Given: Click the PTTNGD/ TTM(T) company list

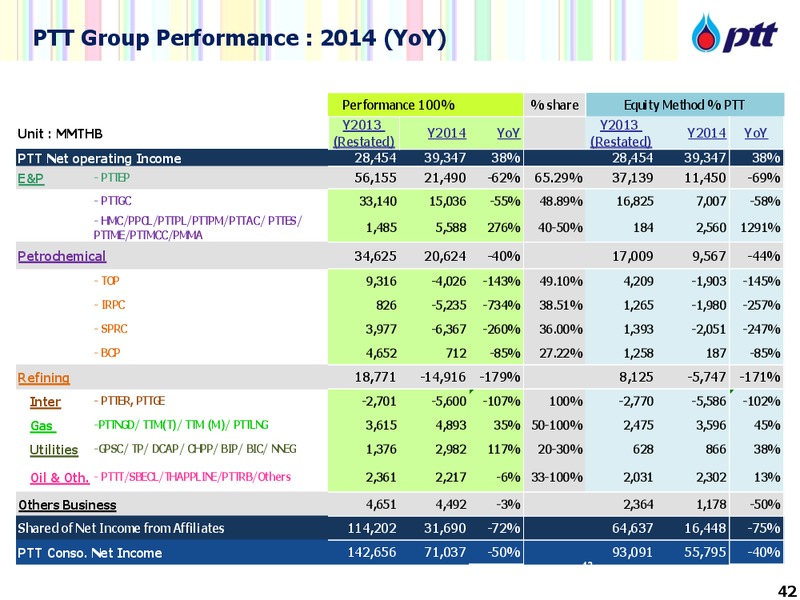Looking at the screenshot, I should tap(181, 424).
